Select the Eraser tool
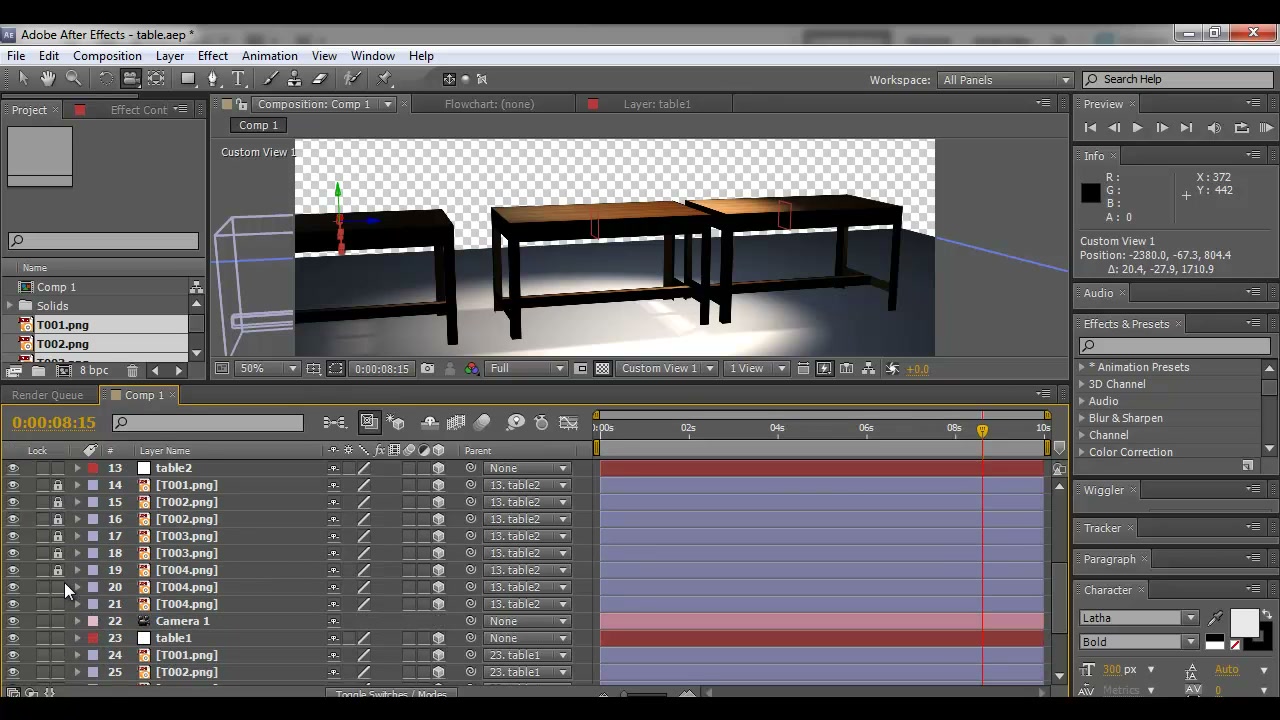 click(320, 78)
